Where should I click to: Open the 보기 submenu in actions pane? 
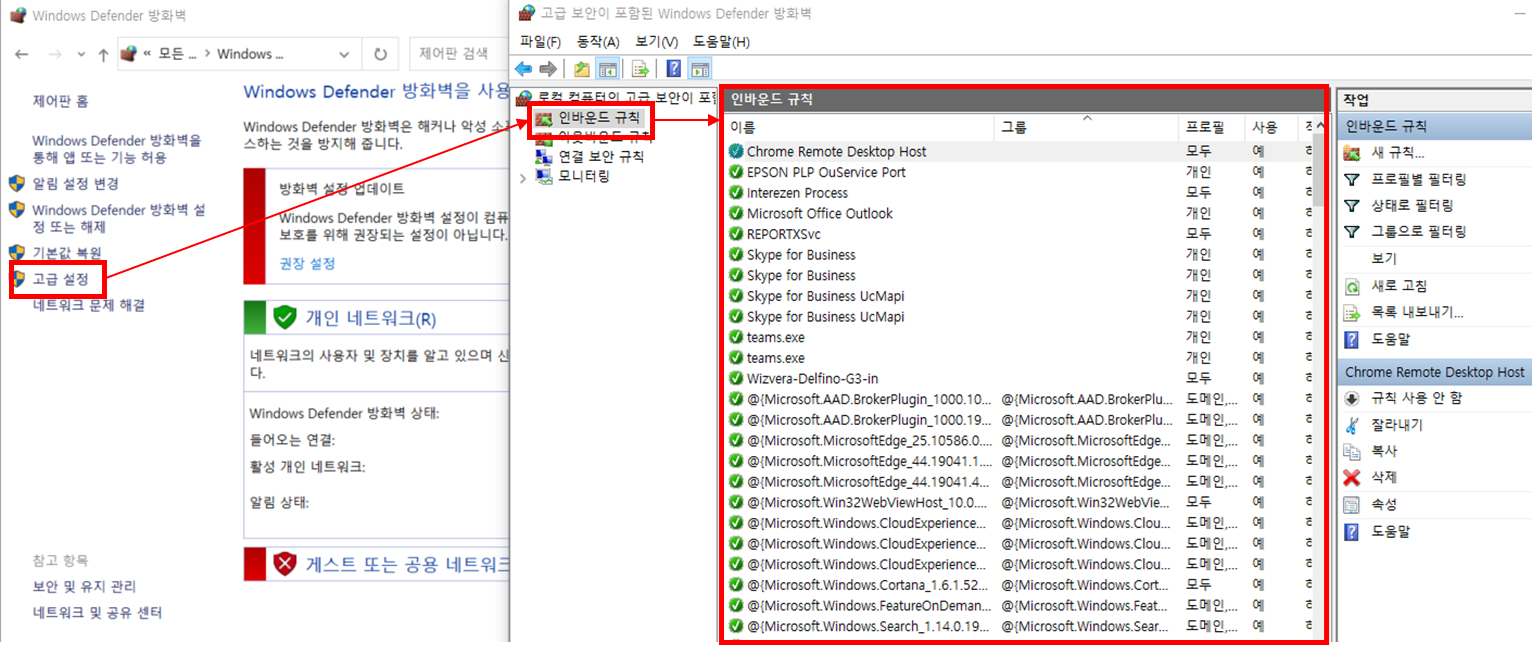(x=1384, y=258)
